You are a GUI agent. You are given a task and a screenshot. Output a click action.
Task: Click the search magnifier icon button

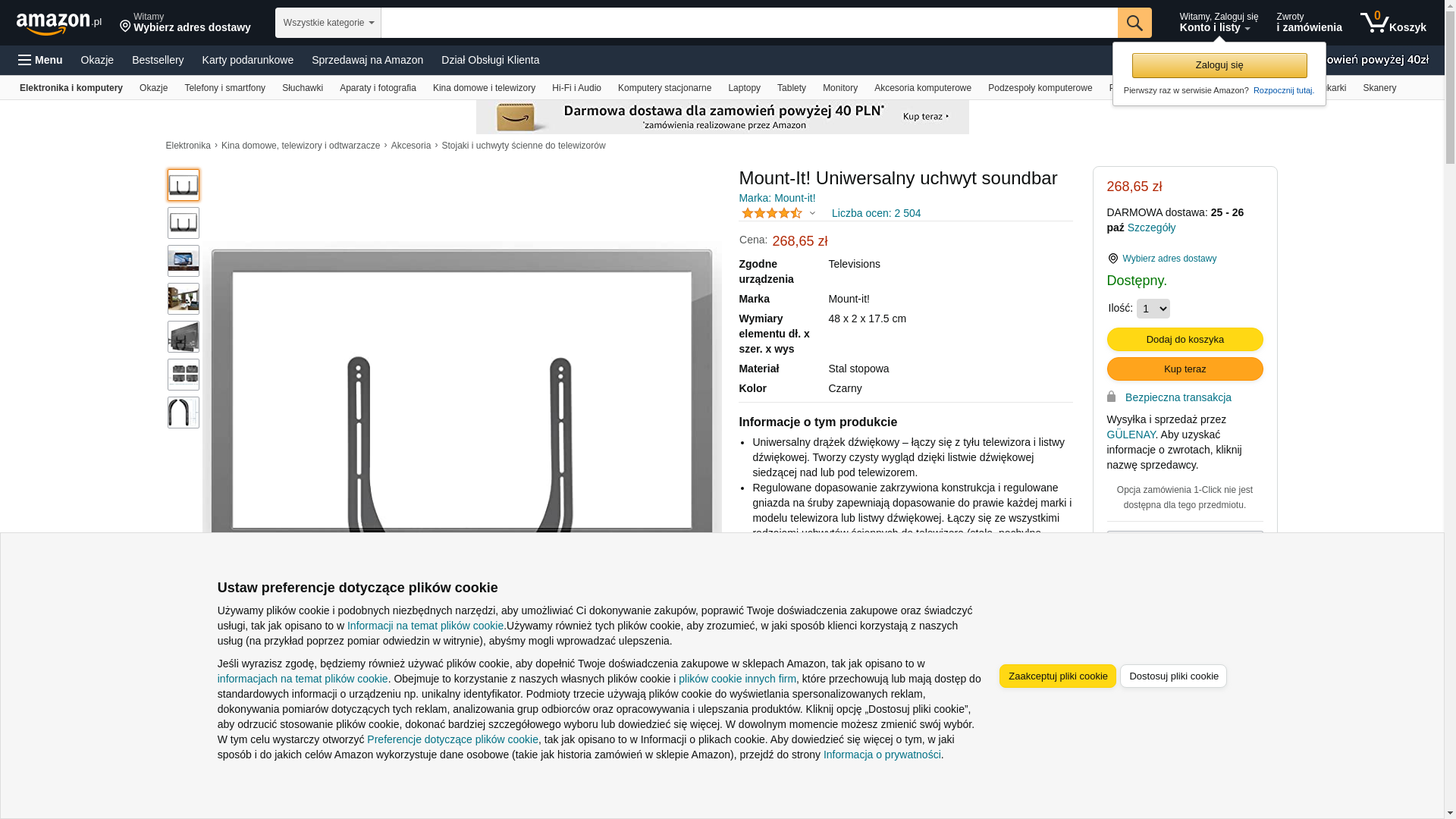point(1134,23)
